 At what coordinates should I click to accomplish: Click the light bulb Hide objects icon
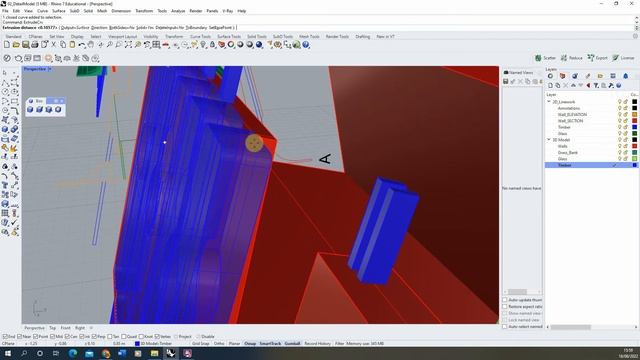[203, 45]
